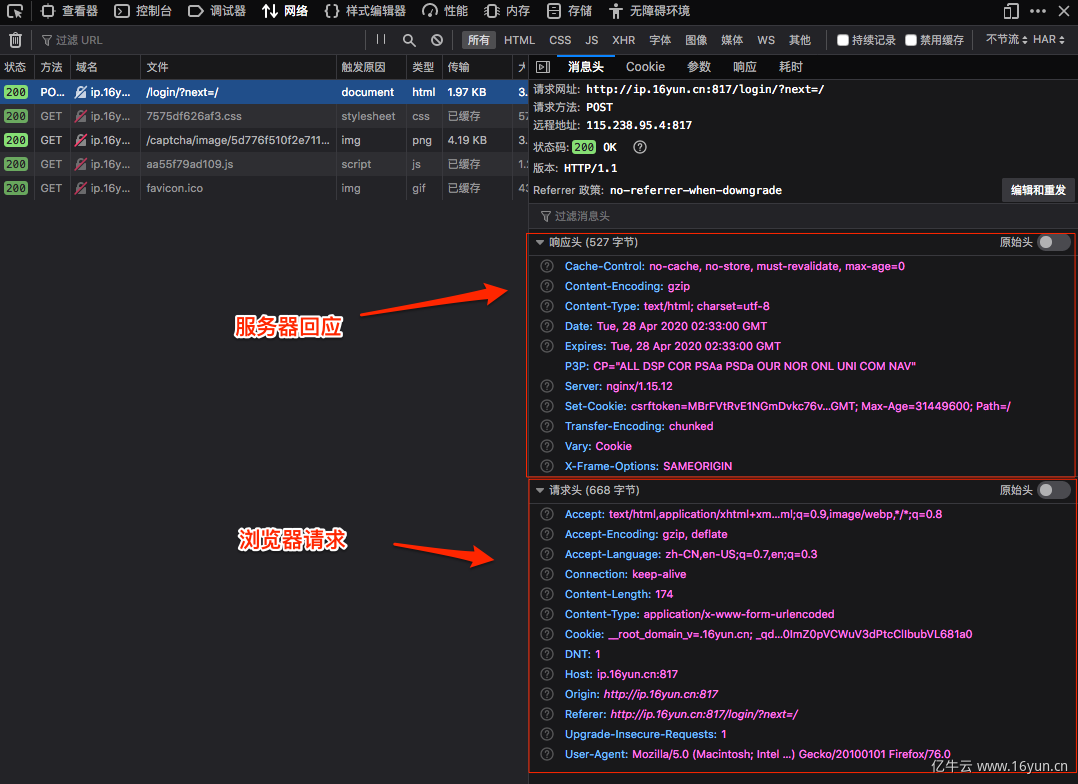This screenshot has width=1078, height=784.
Task: Click help icon next to status code
Action: click(x=640, y=147)
